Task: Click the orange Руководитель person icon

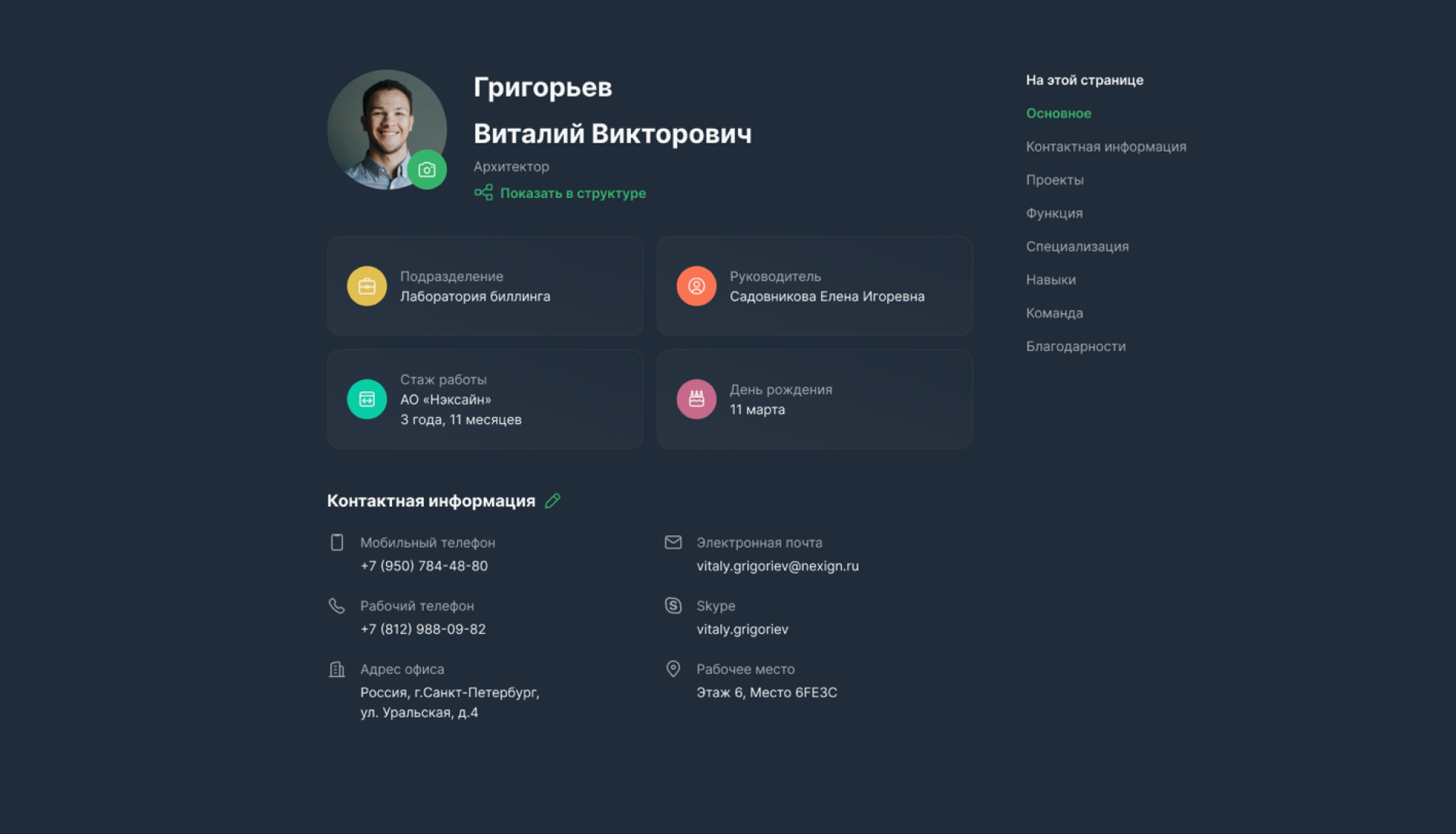Action: [x=696, y=286]
